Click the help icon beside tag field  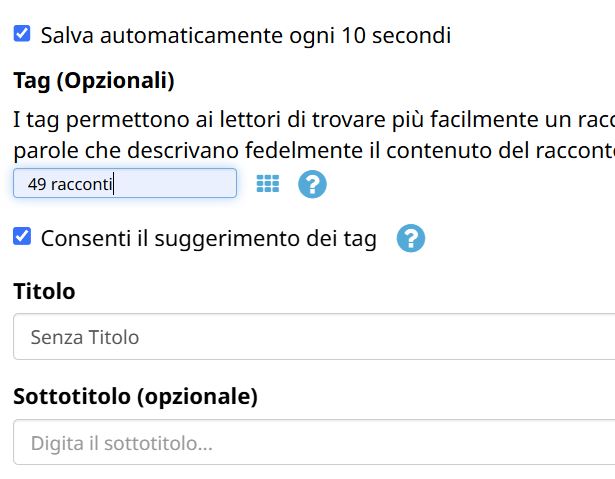[312, 184]
